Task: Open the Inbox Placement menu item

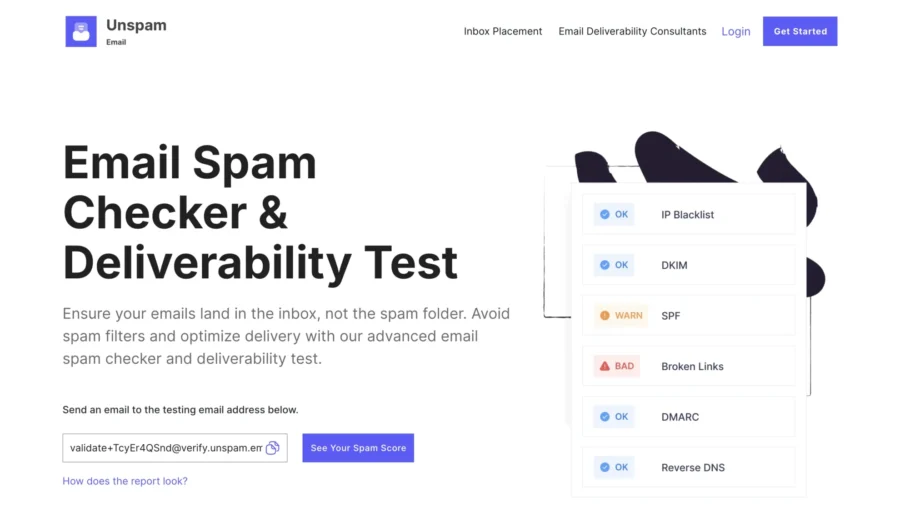Action: tap(503, 31)
